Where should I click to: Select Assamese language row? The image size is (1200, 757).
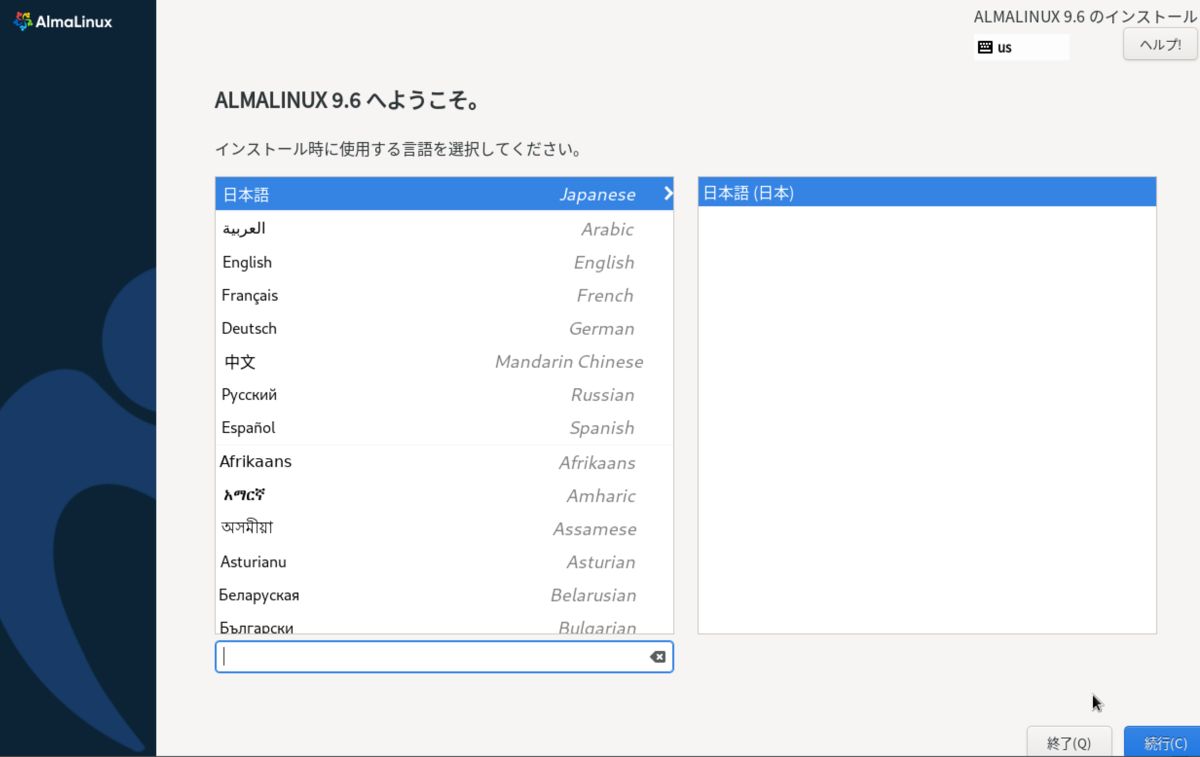click(x=444, y=528)
